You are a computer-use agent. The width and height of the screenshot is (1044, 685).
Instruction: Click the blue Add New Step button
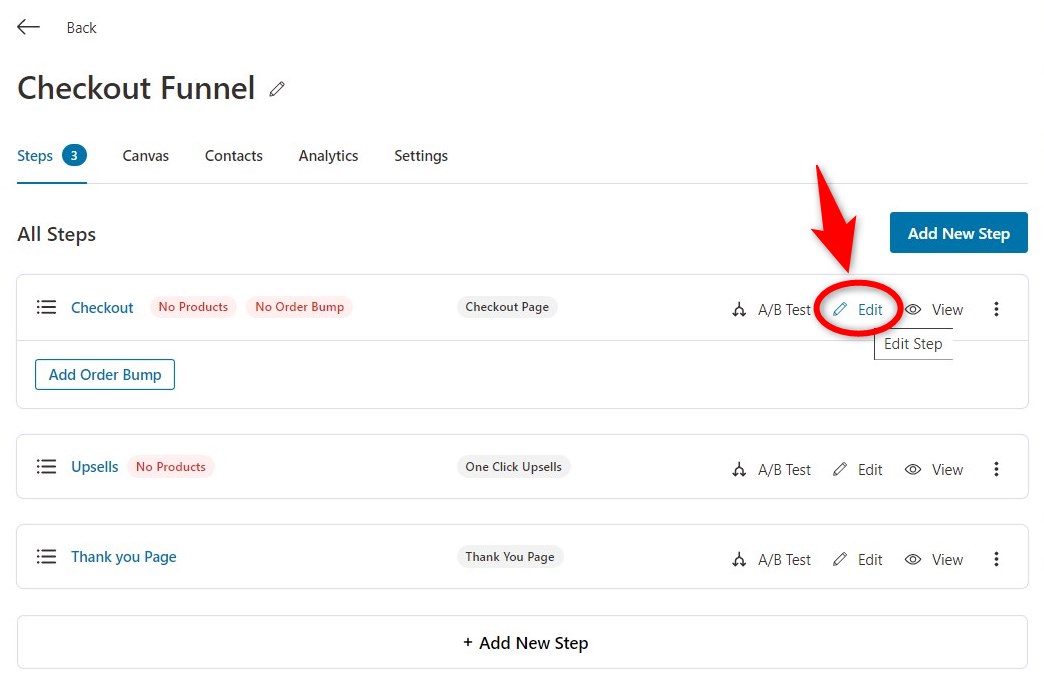[958, 233]
